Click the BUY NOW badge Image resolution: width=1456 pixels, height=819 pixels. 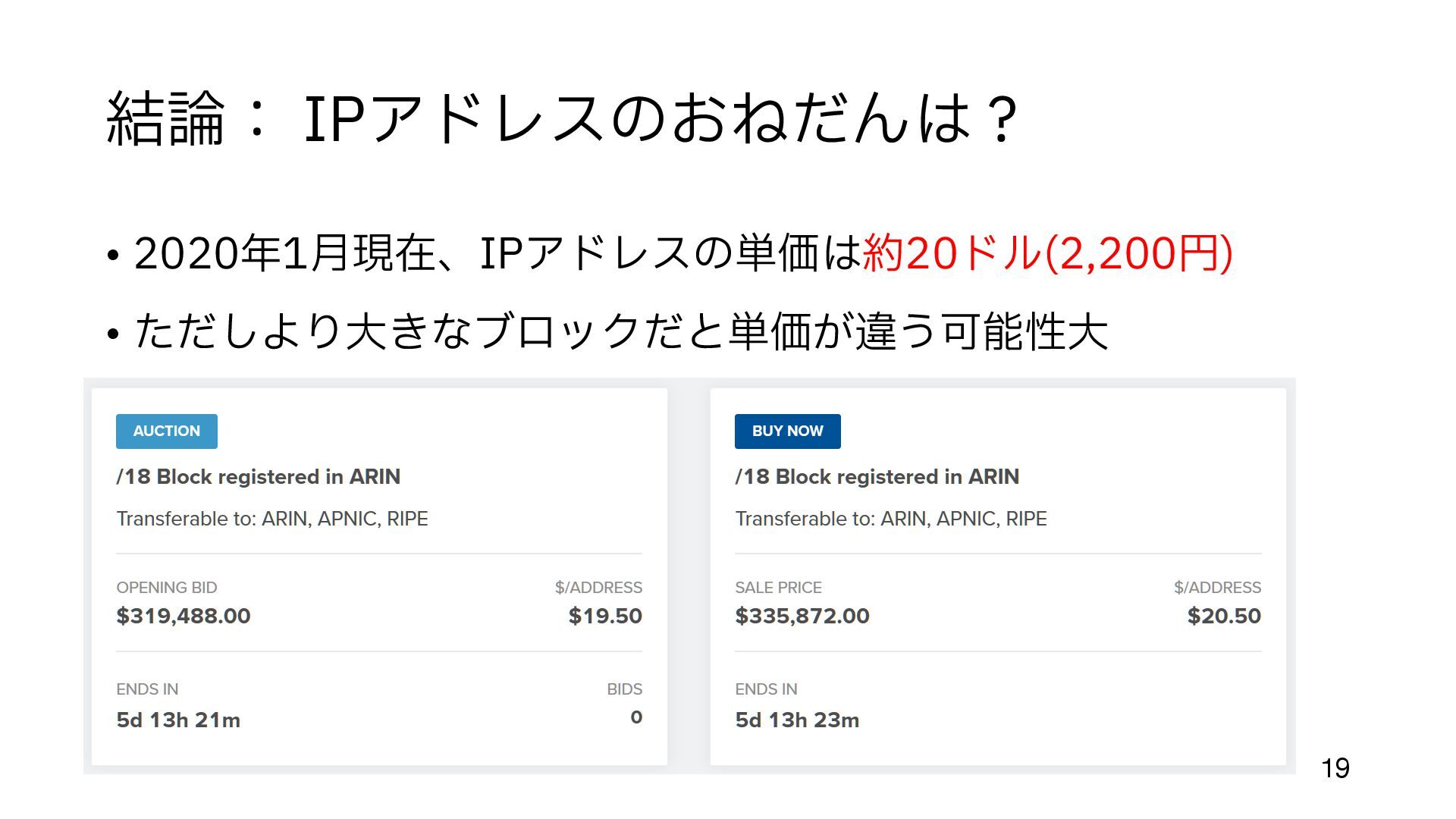(x=787, y=431)
